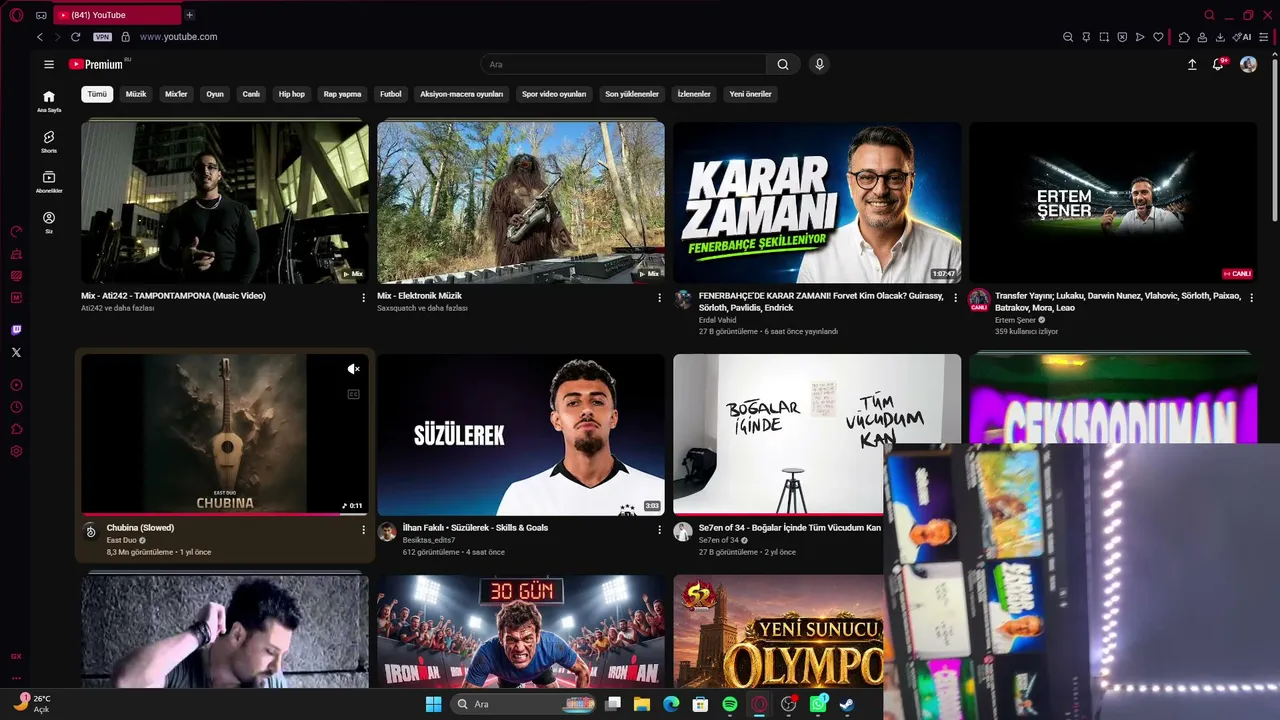Screen dimensions: 1280x720
Task: Select the Yeni öneriler filter chip
Action: tap(751, 94)
